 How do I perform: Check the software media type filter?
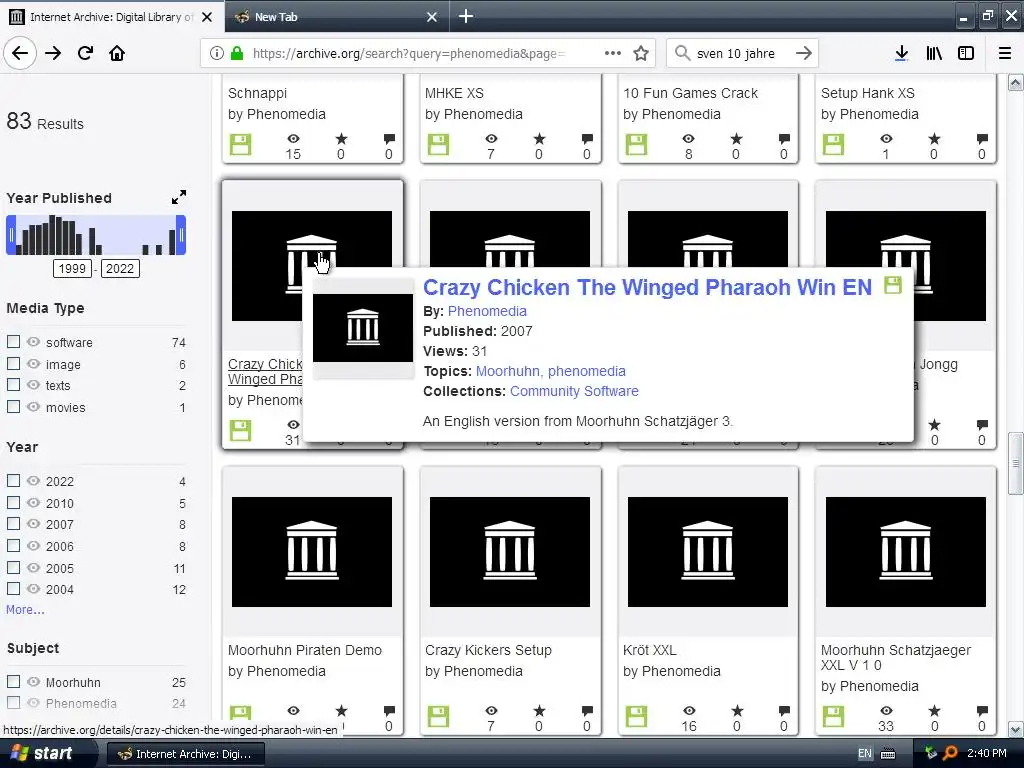point(13,342)
